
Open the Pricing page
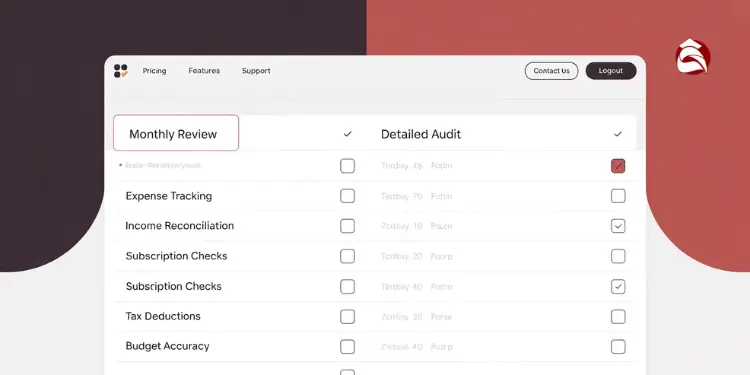coord(154,71)
